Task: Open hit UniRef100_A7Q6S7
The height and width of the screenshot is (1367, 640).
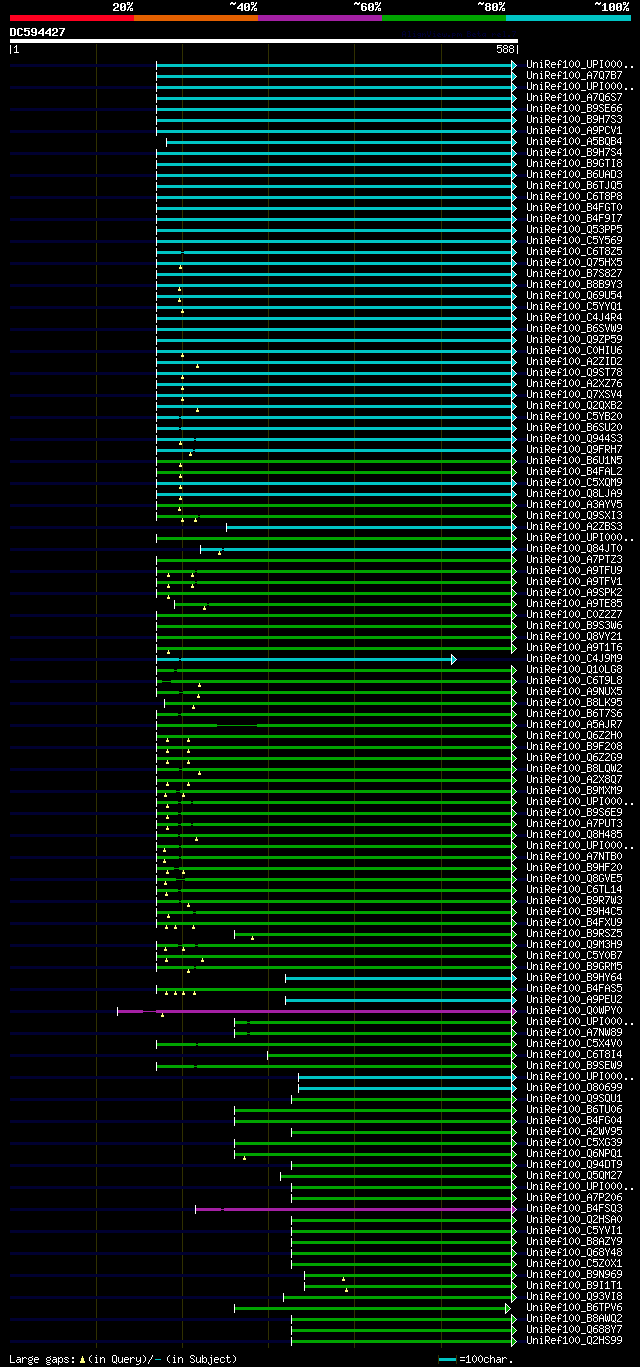Action: [x=574, y=97]
